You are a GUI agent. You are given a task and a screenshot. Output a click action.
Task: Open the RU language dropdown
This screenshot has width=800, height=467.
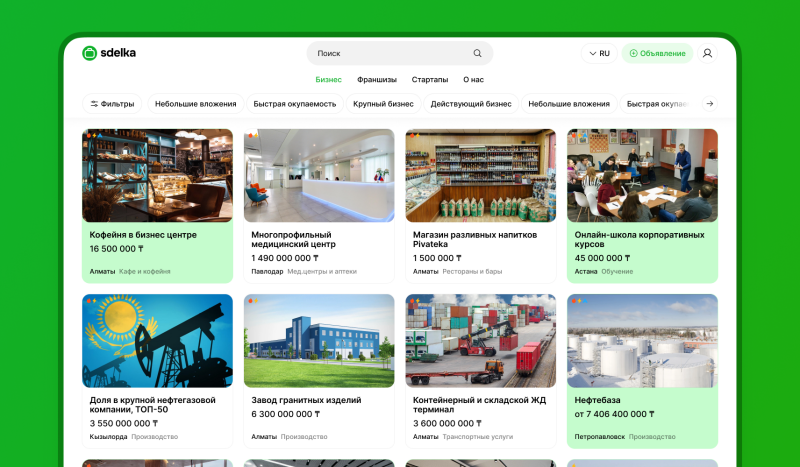599,53
